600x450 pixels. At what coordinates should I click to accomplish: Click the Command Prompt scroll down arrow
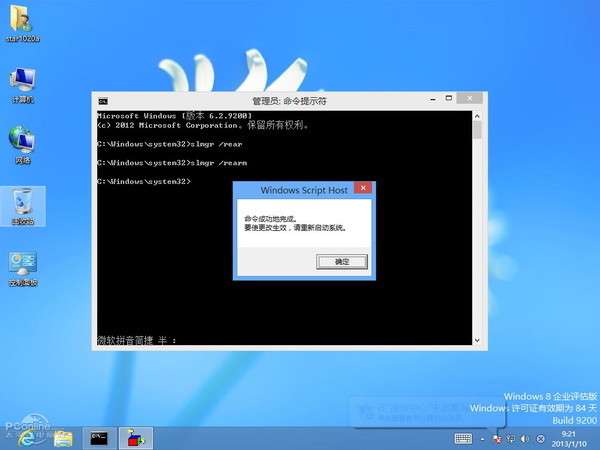(x=477, y=340)
